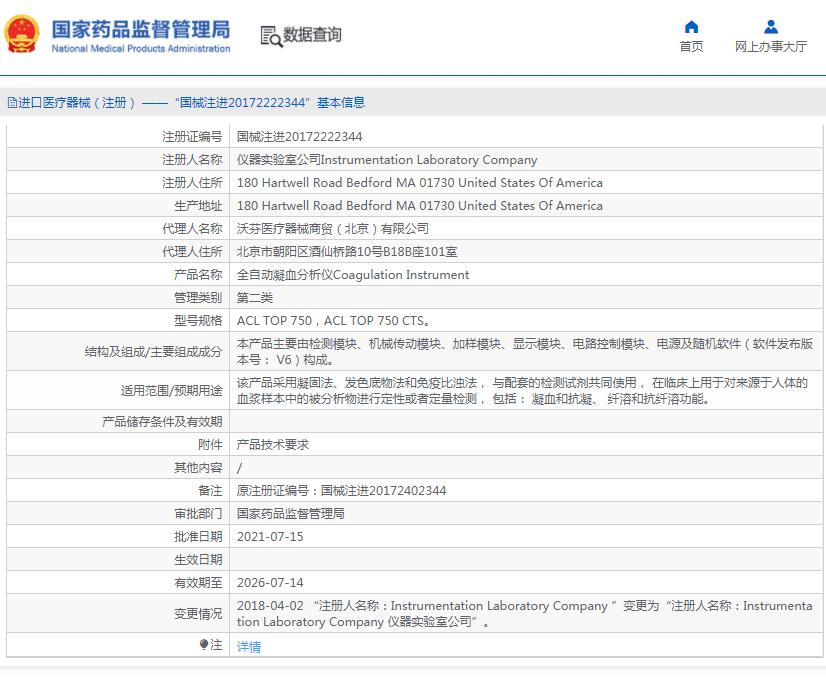Click the 附件 label

pos(210,445)
